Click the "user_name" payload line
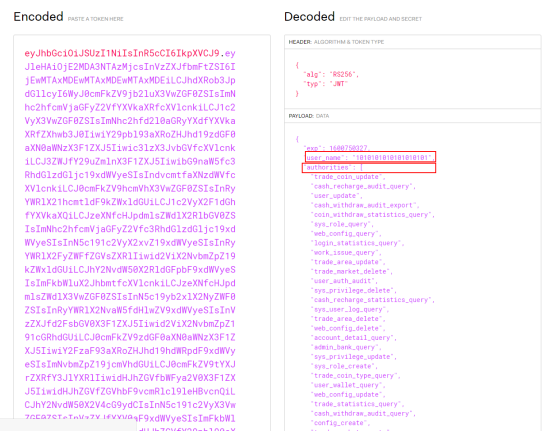 (x=370, y=158)
